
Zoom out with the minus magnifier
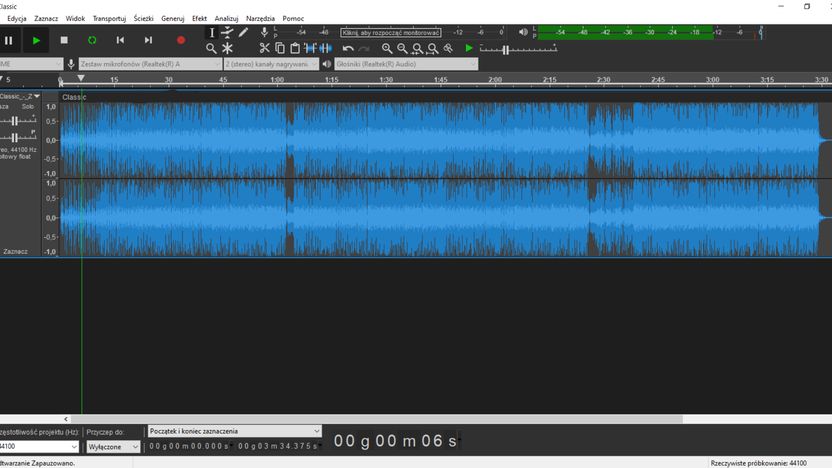[402, 49]
